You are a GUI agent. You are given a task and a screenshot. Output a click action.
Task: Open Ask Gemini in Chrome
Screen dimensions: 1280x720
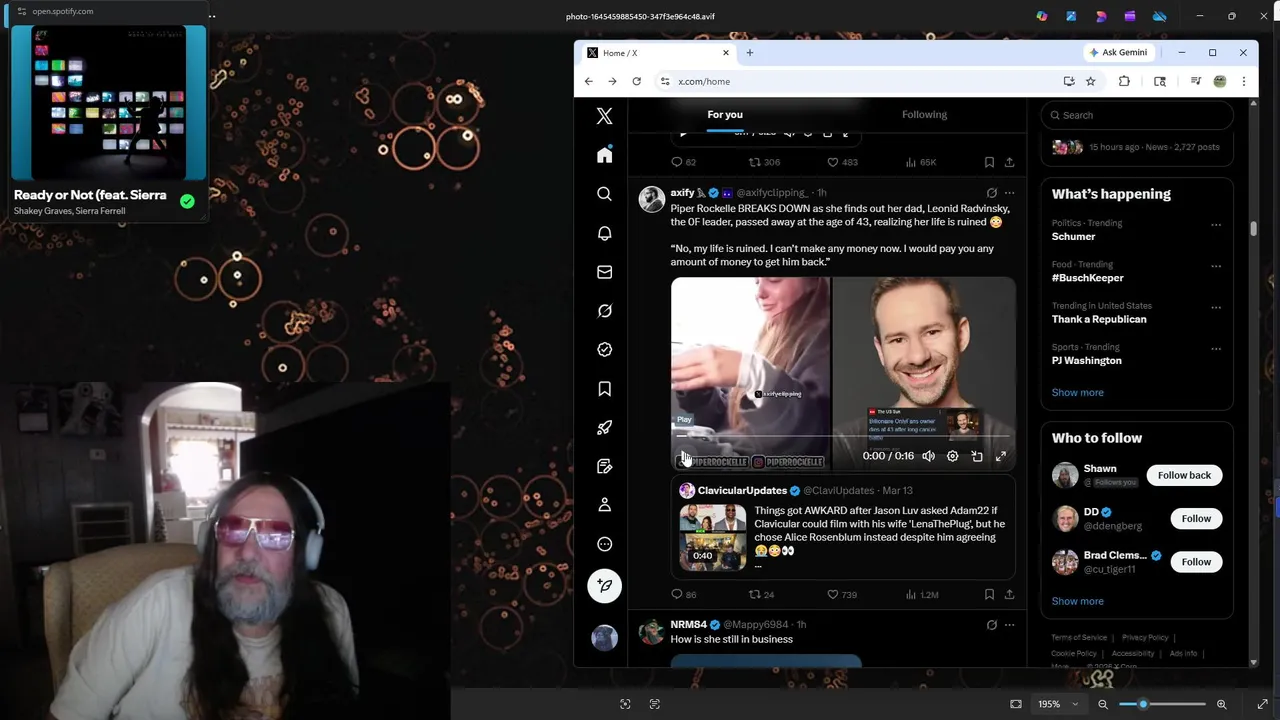[x=1118, y=52]
